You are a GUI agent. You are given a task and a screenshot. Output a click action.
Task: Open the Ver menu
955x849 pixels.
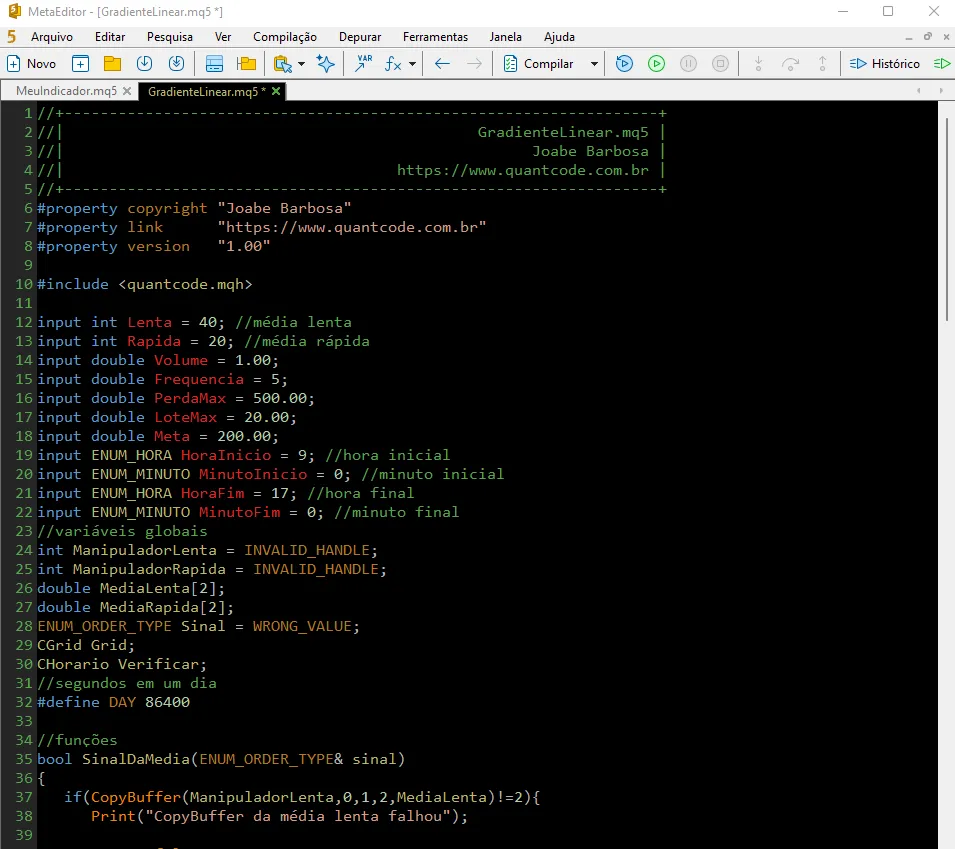(223, 37)
